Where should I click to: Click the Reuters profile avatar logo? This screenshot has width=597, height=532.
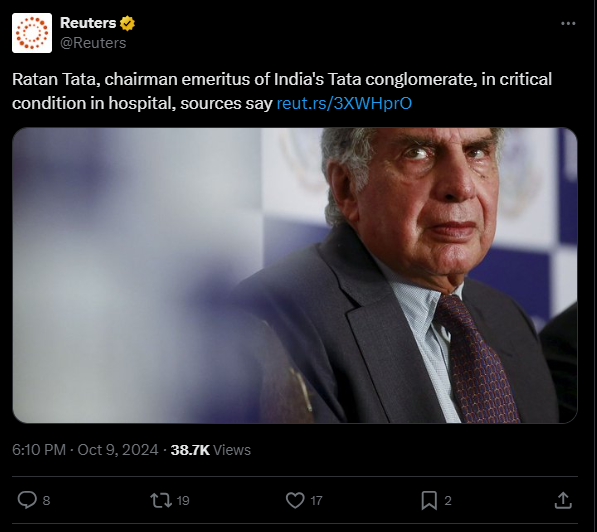32,33
